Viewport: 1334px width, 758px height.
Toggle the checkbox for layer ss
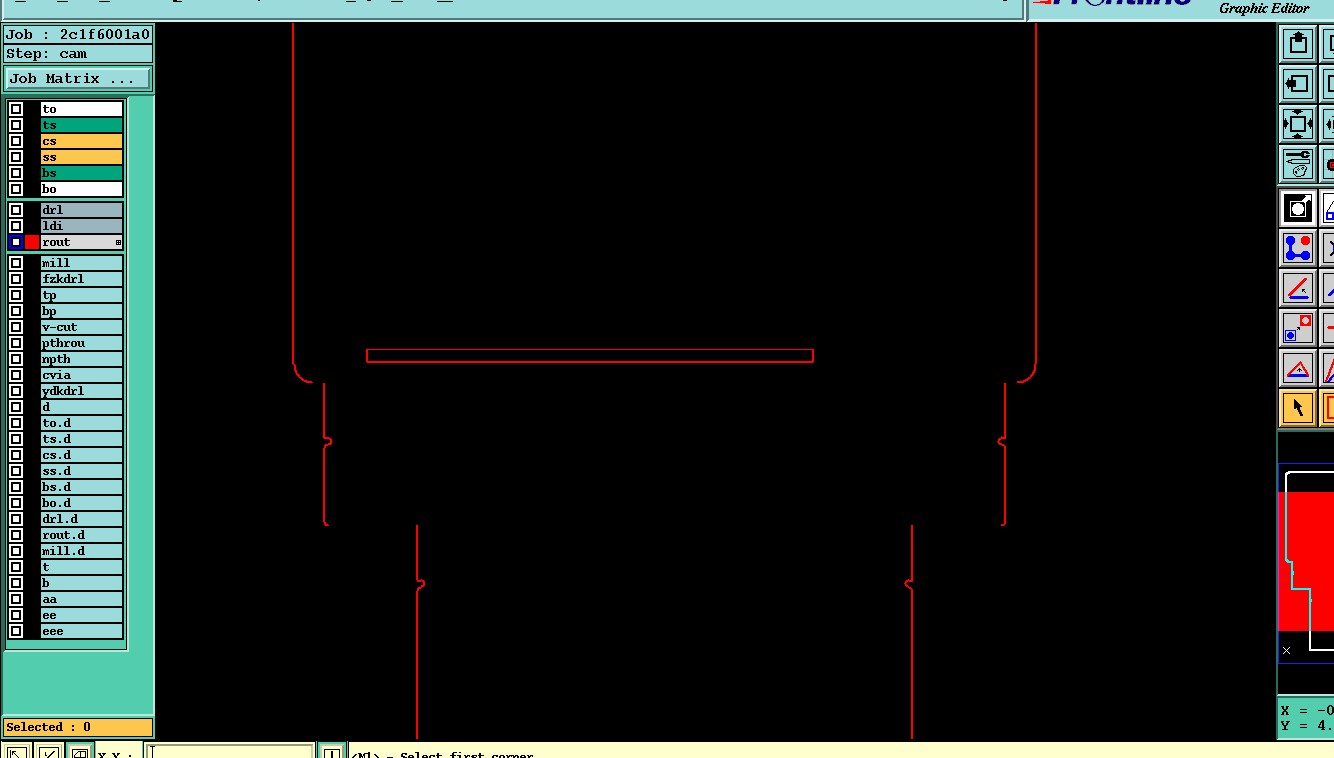tap(16, 157)
